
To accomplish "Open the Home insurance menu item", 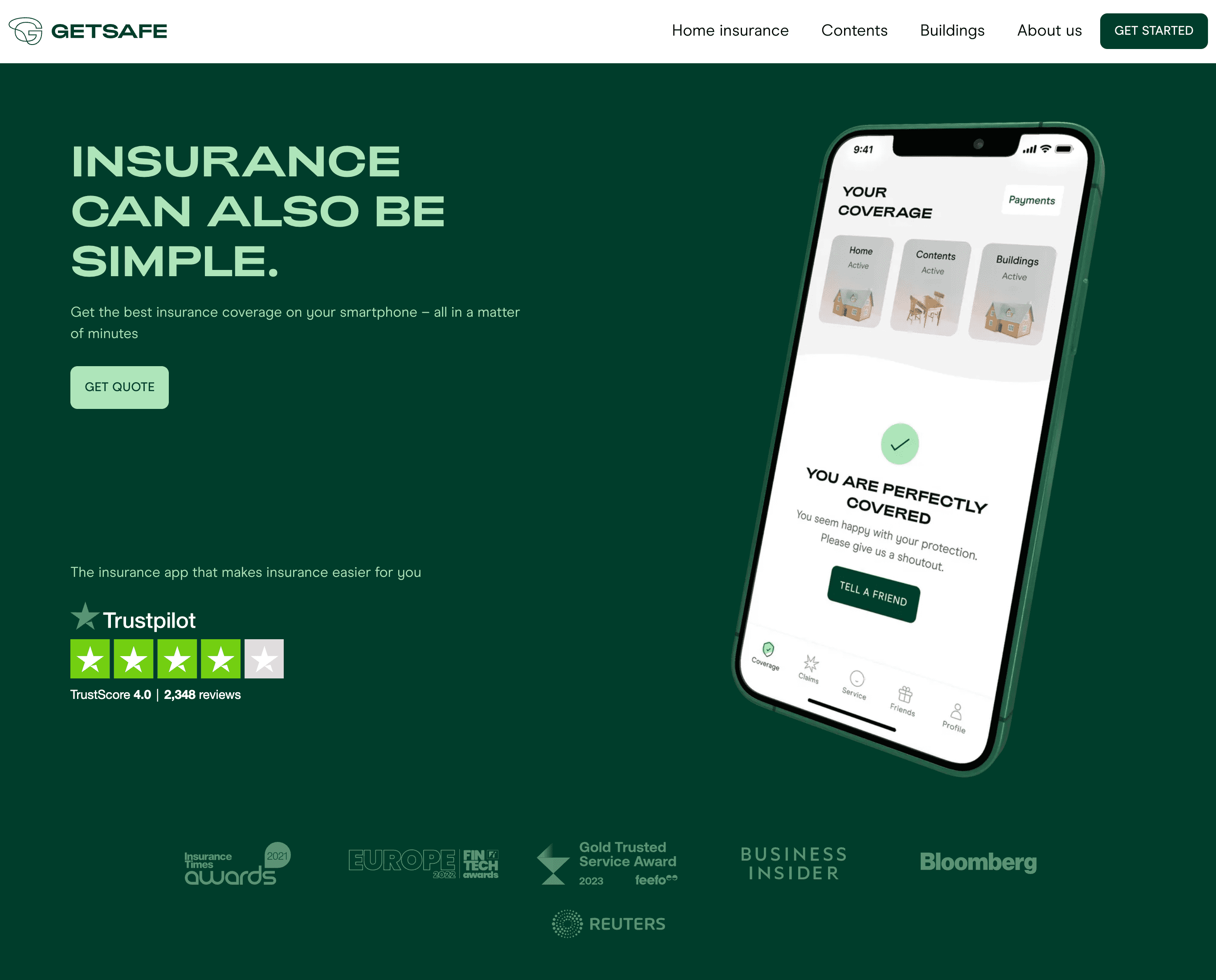I will (730, 30).
